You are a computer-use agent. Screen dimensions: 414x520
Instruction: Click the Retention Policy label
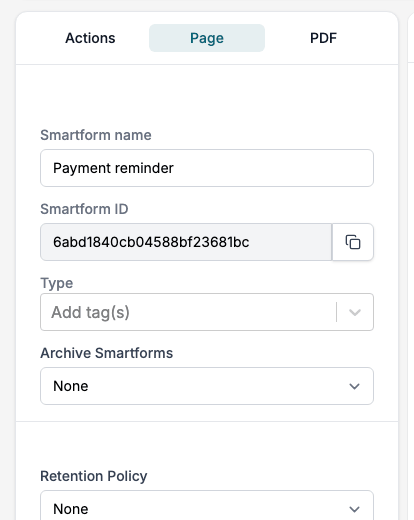(93, 476)
